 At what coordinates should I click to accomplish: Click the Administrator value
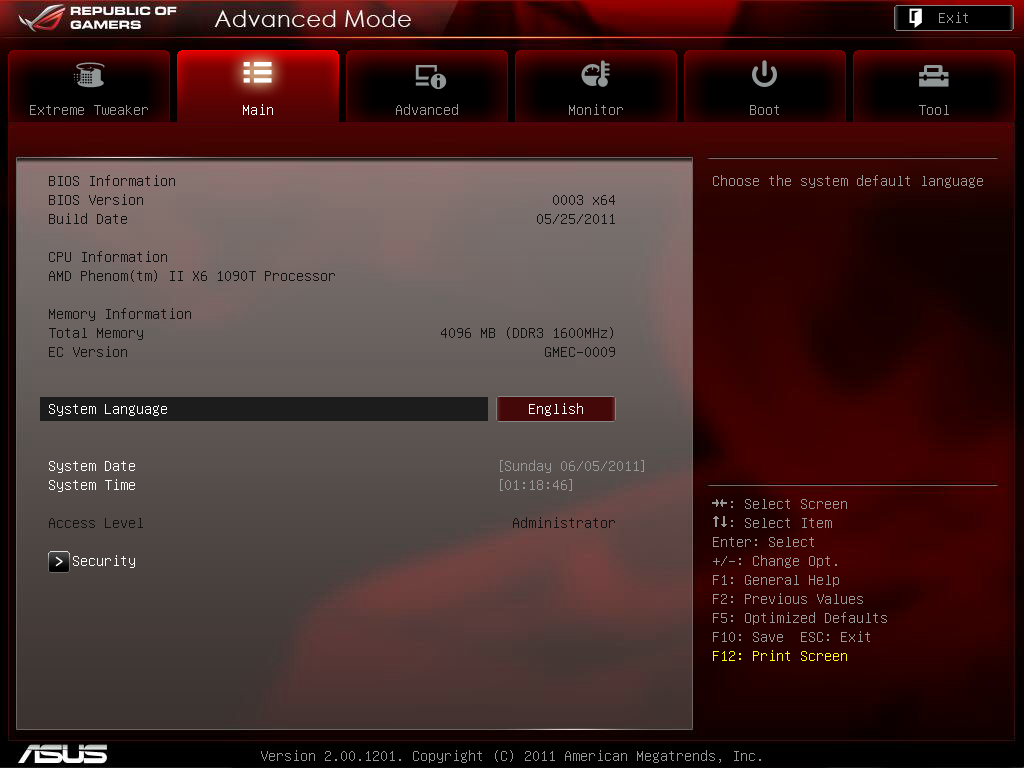click(563, 522)
